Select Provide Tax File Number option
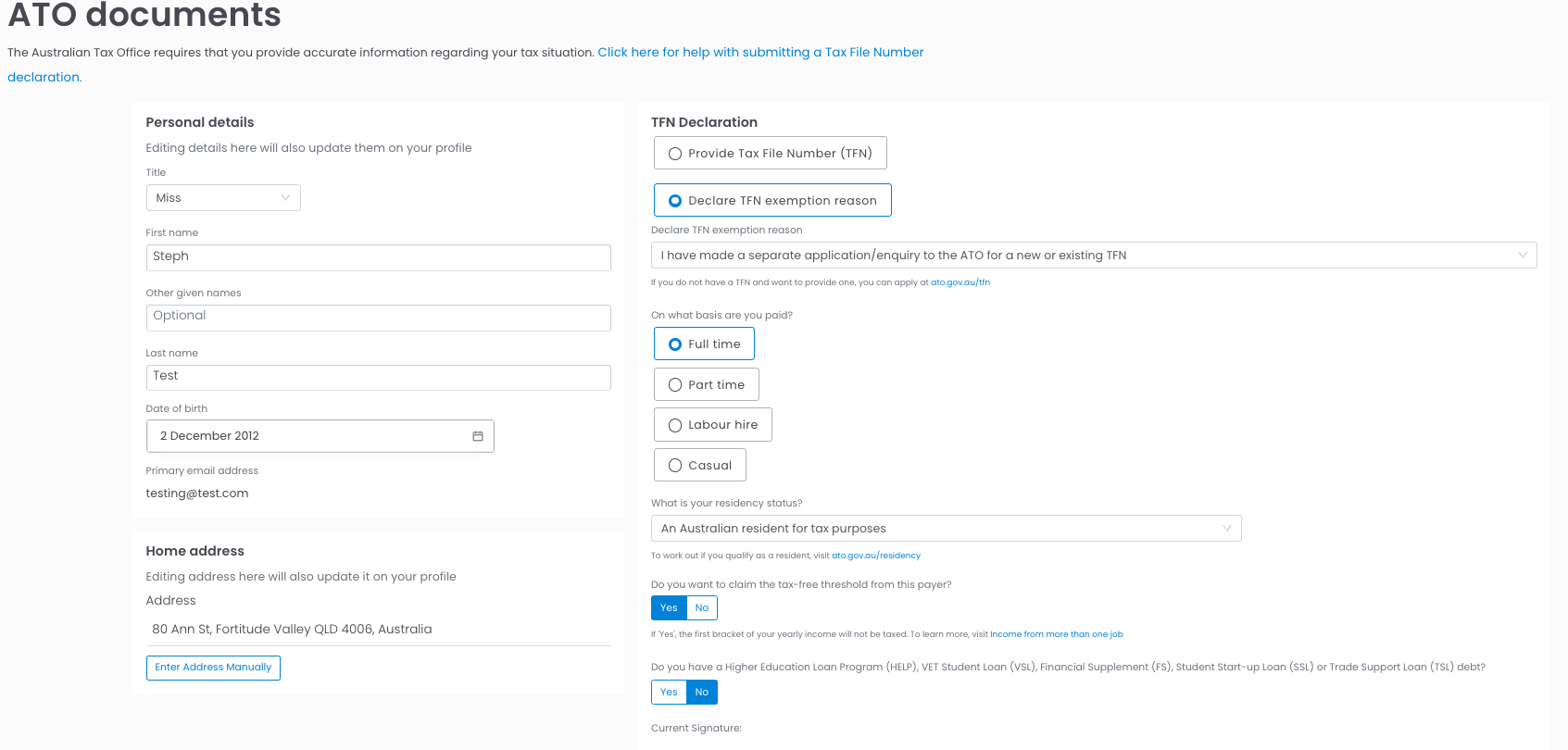The image size is (1568, 750). click(770, 154)
